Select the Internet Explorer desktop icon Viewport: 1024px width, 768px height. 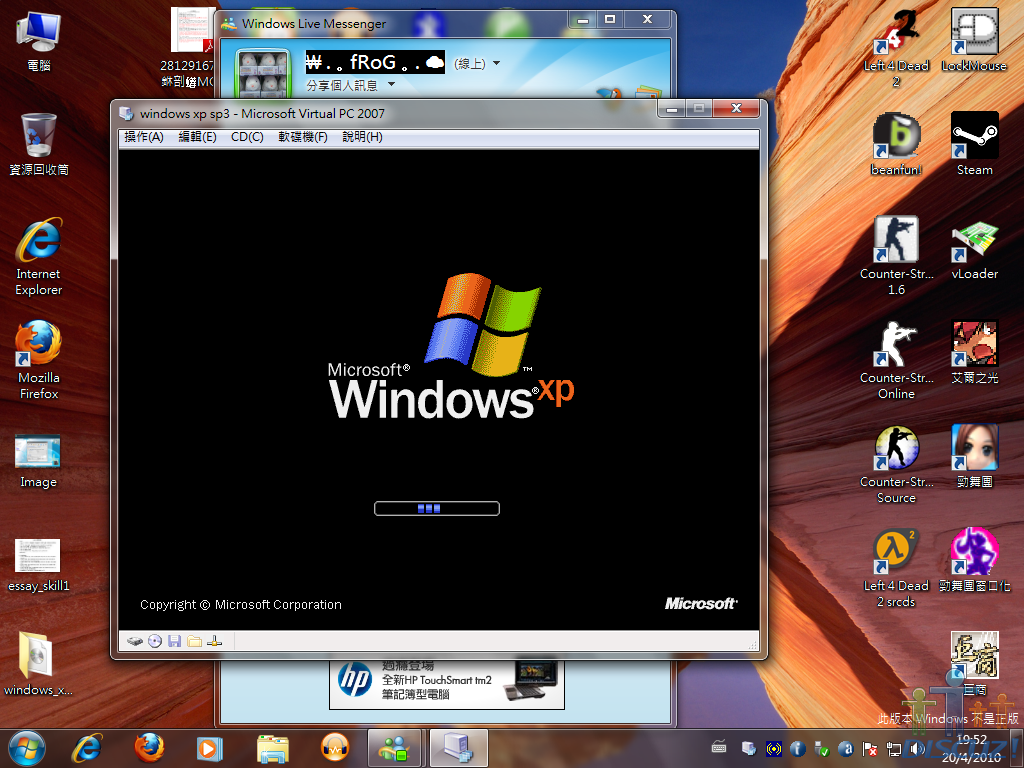coord(39,257)
